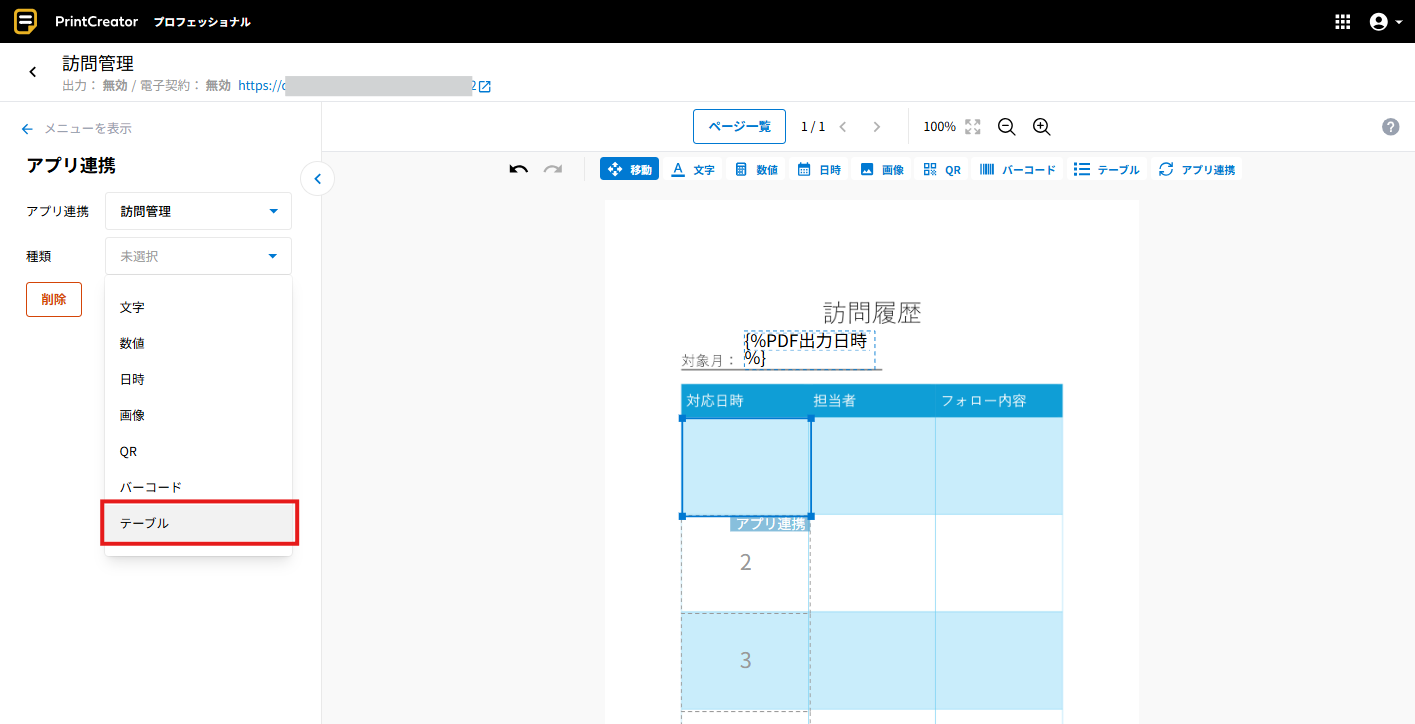Expand the アプリ連携 訪問管理 dropdown
This screenshot has width=1415, height=724.
click(198, 211)
